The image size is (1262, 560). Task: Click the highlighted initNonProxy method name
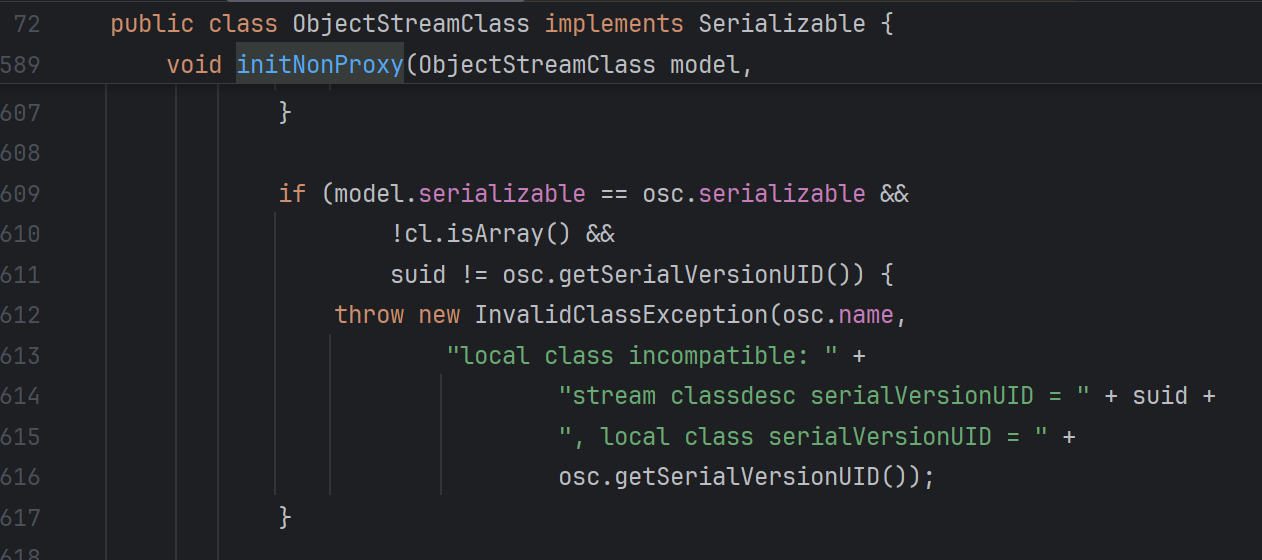319,65
